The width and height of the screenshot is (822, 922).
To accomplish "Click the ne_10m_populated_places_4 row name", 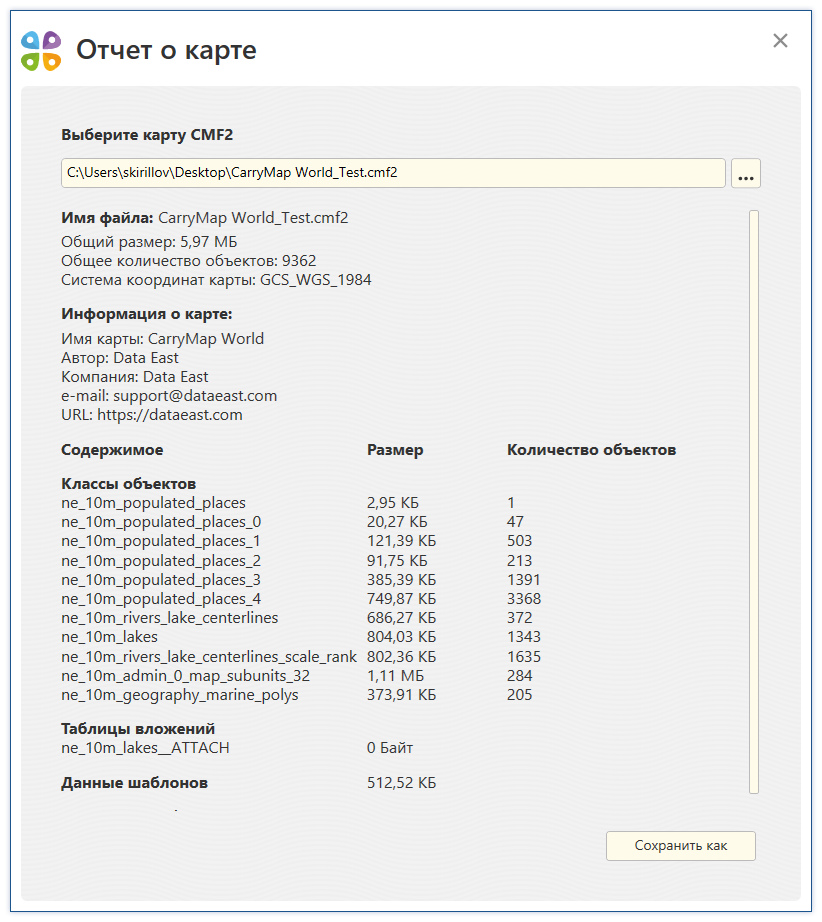I will 161,599.
